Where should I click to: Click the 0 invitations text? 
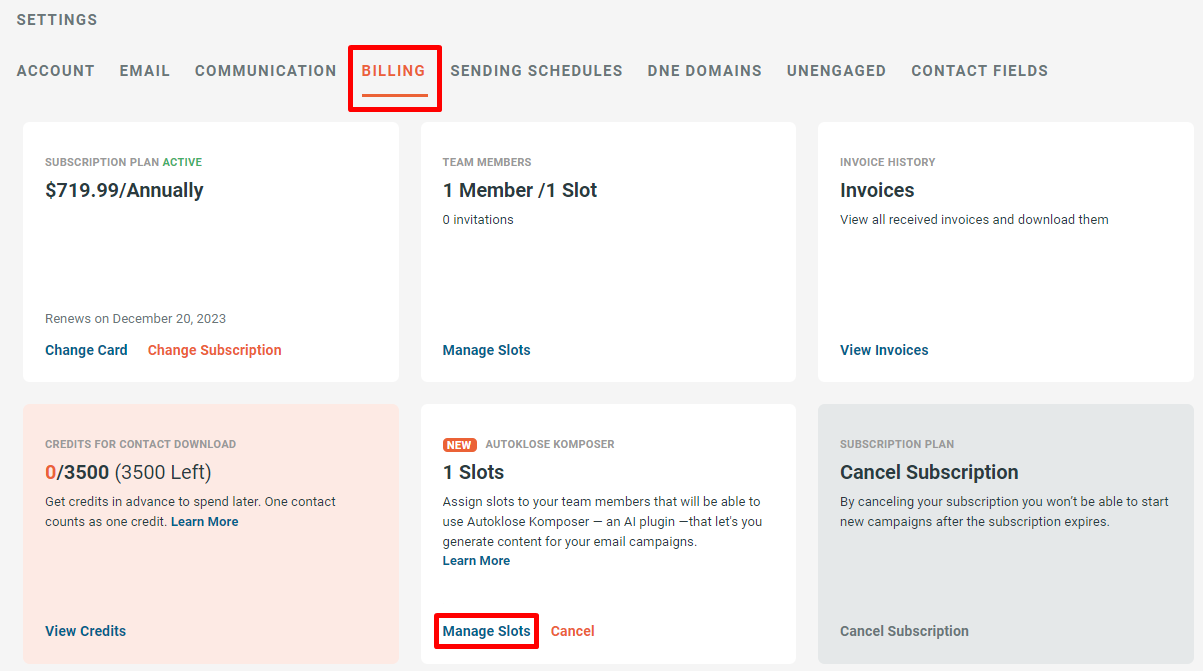point(478,219)
